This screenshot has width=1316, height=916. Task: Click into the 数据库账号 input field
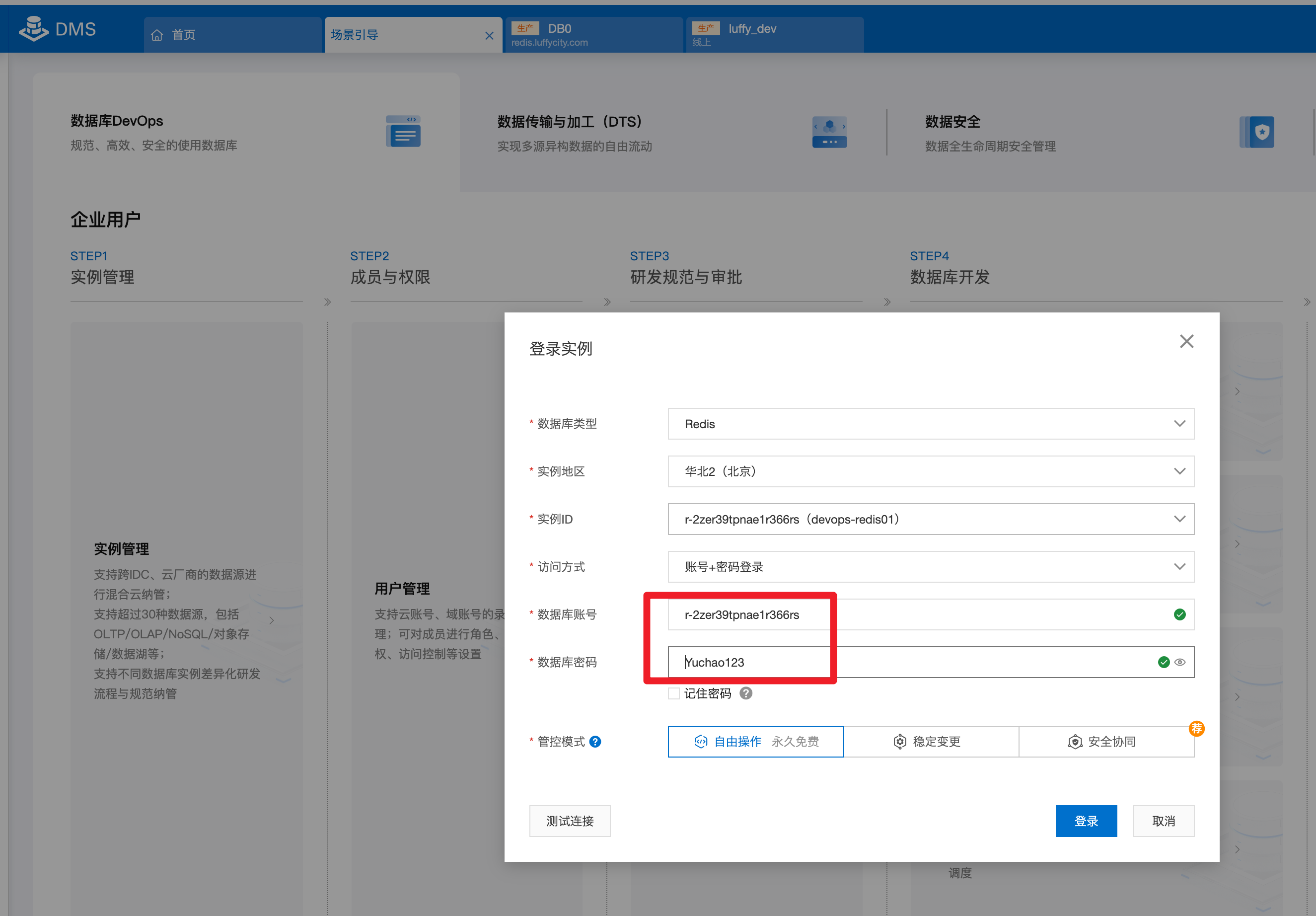(x=917, y=614)
